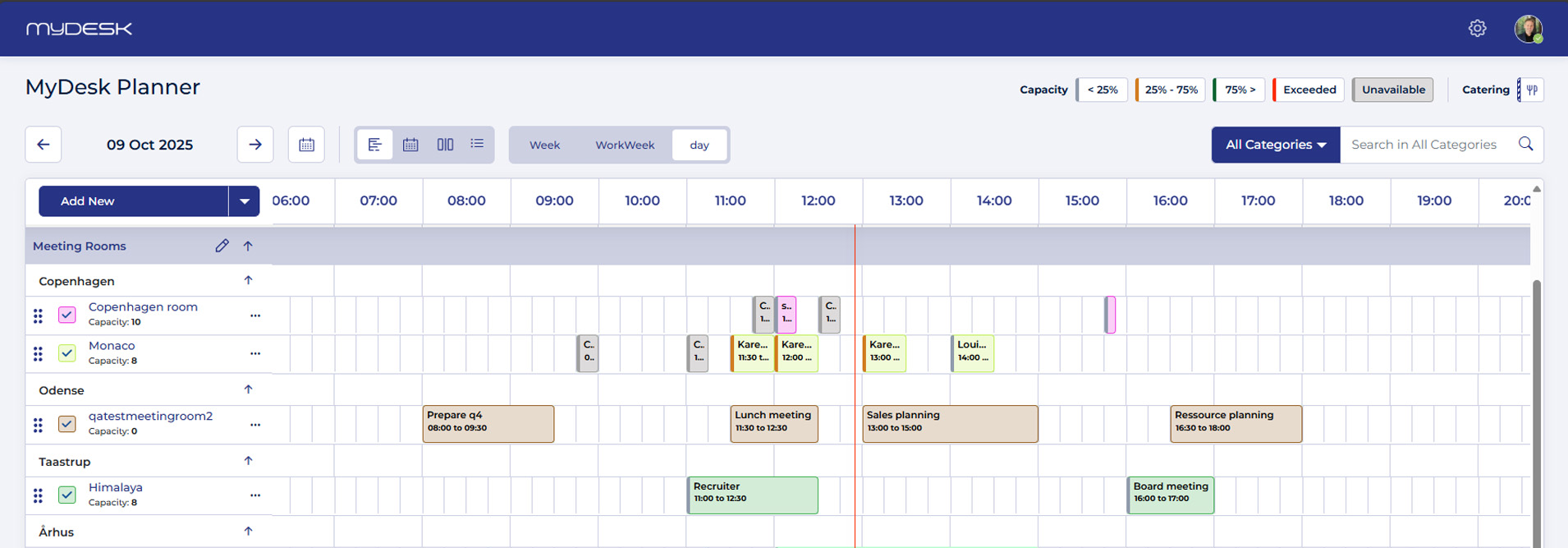
Task: Click the Monaco room name link
Action: (x=112, y=346)
